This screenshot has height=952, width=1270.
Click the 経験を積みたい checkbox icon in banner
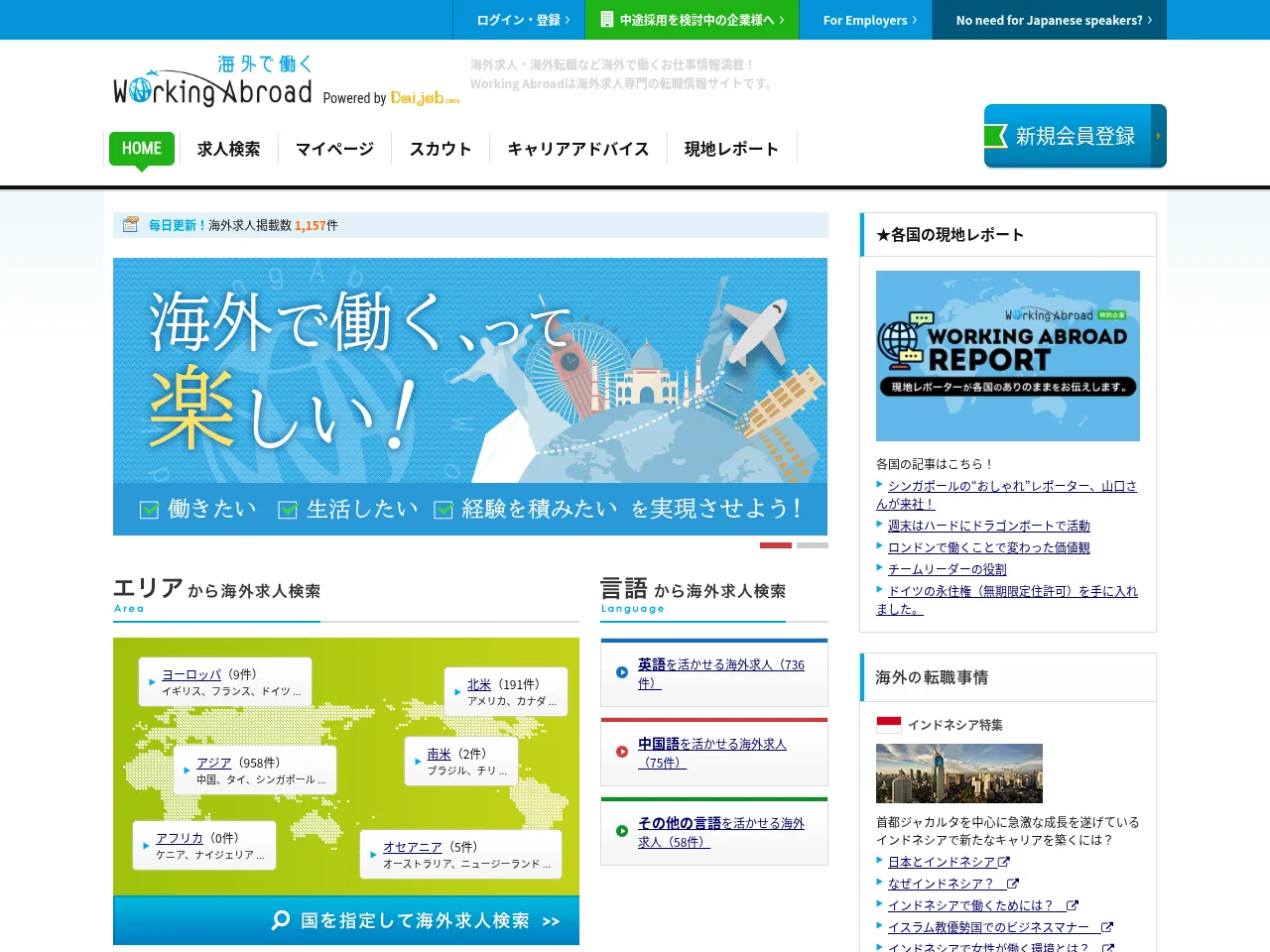tap(444, 510)
